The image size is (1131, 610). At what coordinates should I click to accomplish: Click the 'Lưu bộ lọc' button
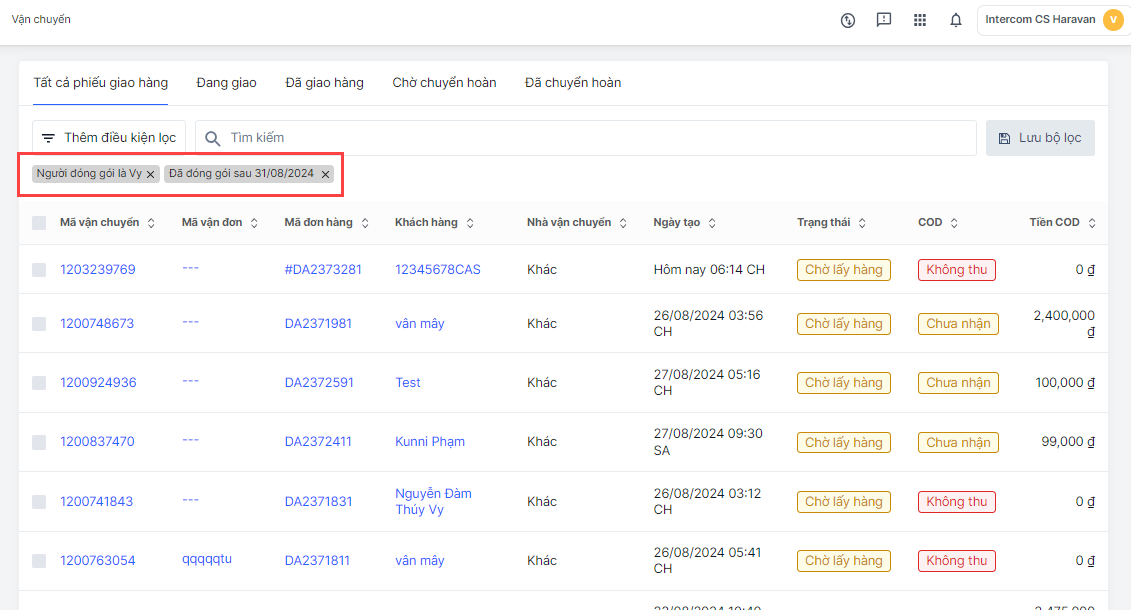tap(1040, 138)
